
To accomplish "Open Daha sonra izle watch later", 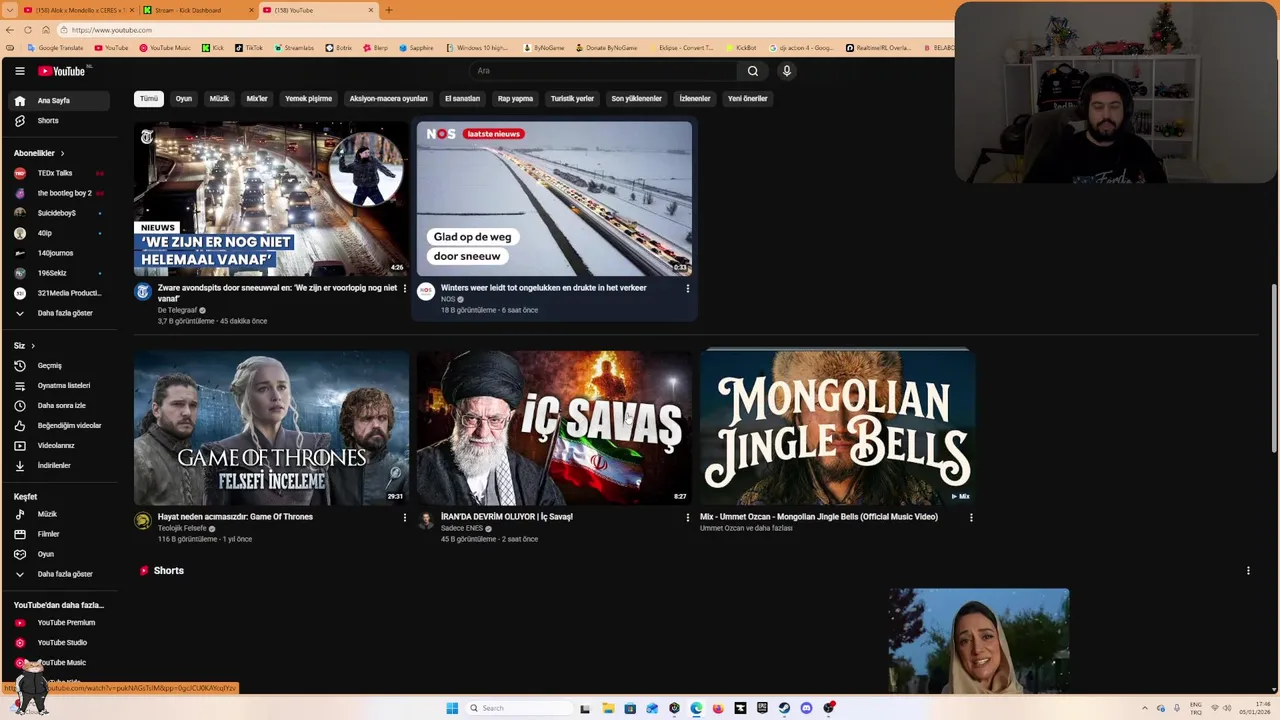I will coord(59,405).
